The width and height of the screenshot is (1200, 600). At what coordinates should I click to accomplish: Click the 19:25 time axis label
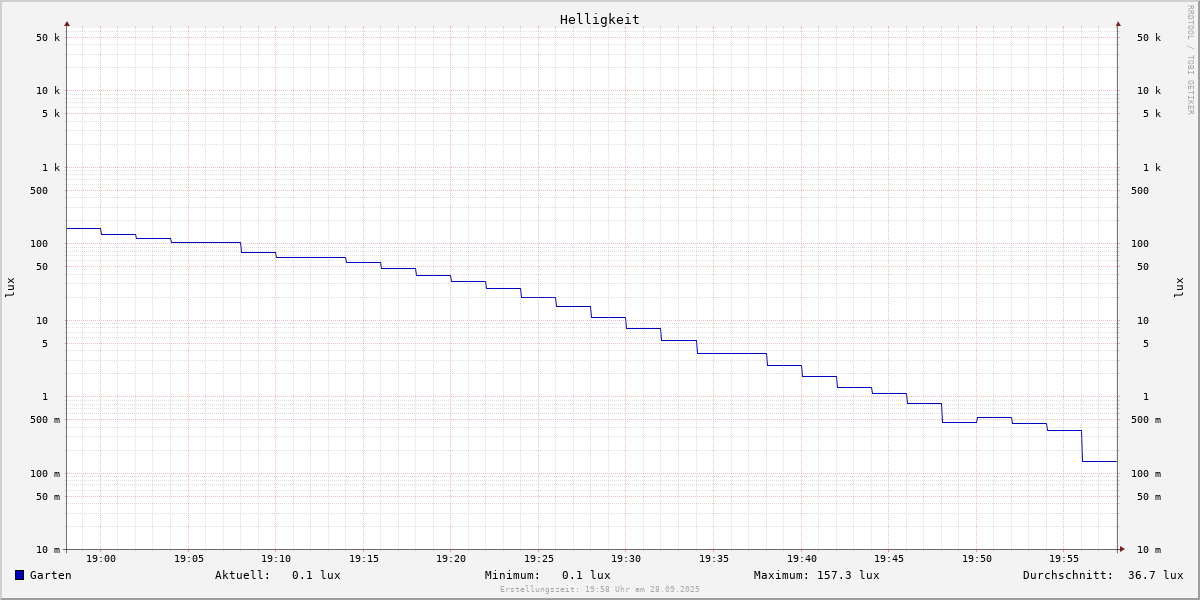tap(539, 559)
